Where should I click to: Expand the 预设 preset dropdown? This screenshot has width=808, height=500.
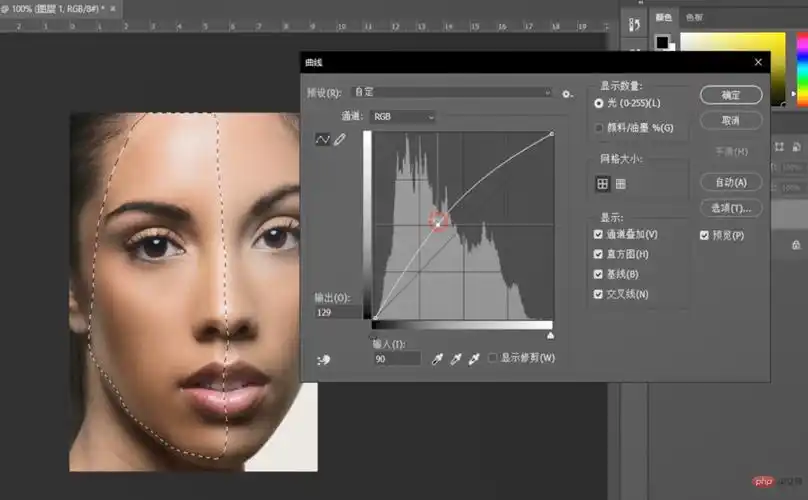pyautogui.click(x=450, y=92)
